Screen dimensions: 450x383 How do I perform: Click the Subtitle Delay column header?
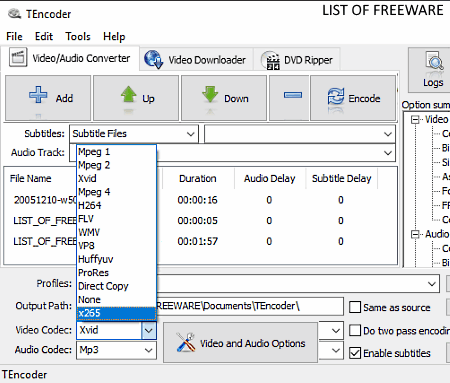(342, 178)
